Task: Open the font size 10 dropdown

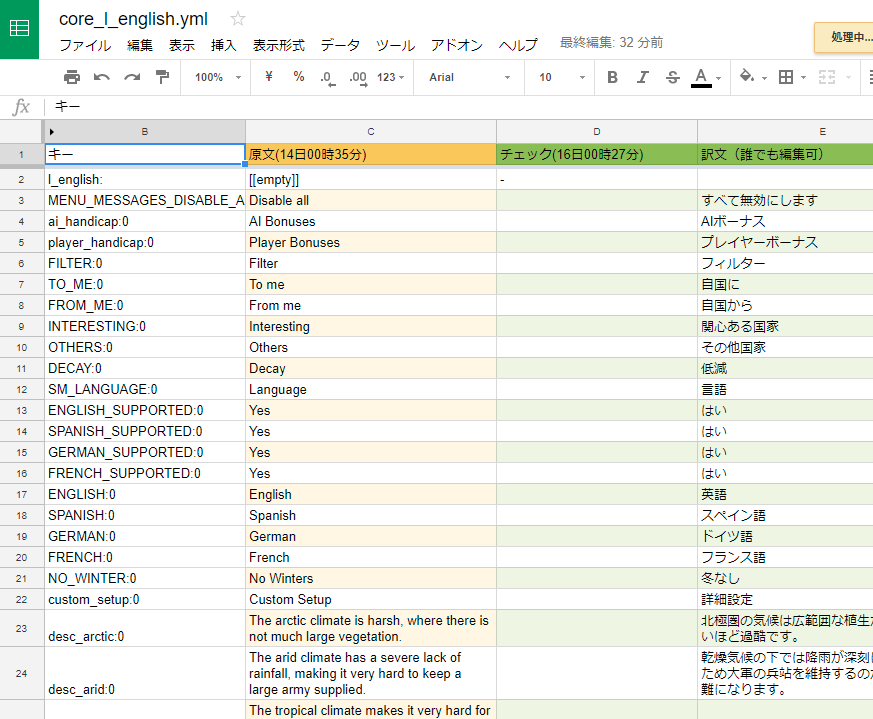Action: 561,77
